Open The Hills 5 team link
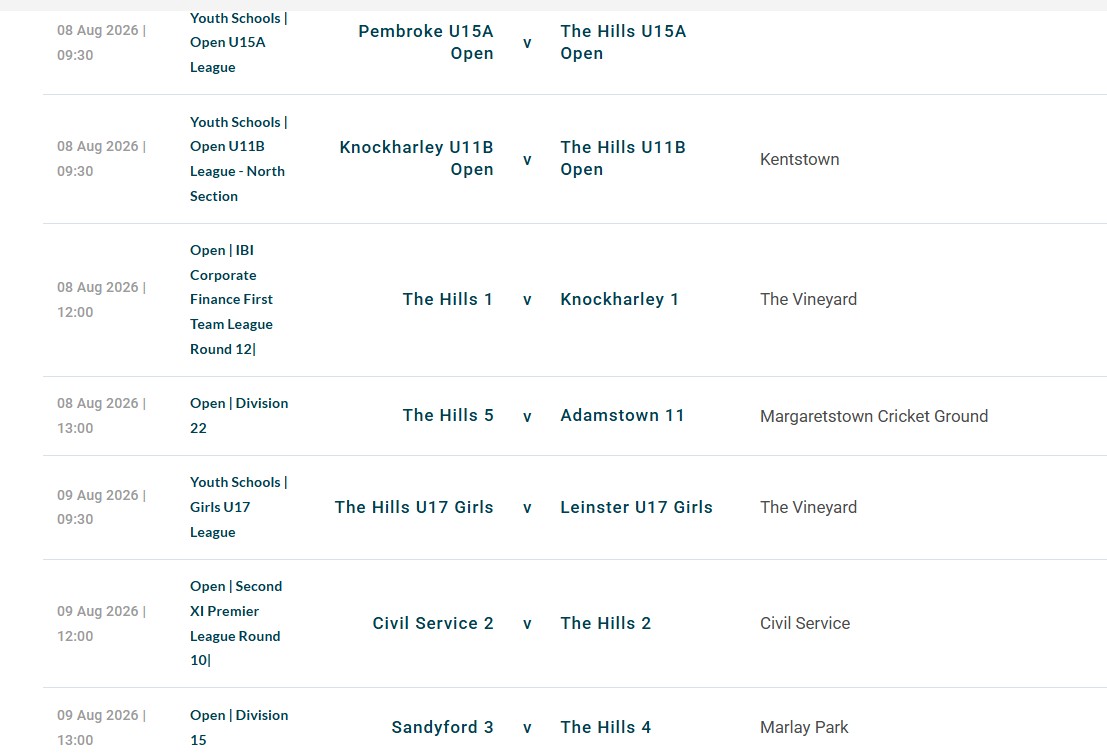Screen dimensions: 1107x754 tap(448, 415)
